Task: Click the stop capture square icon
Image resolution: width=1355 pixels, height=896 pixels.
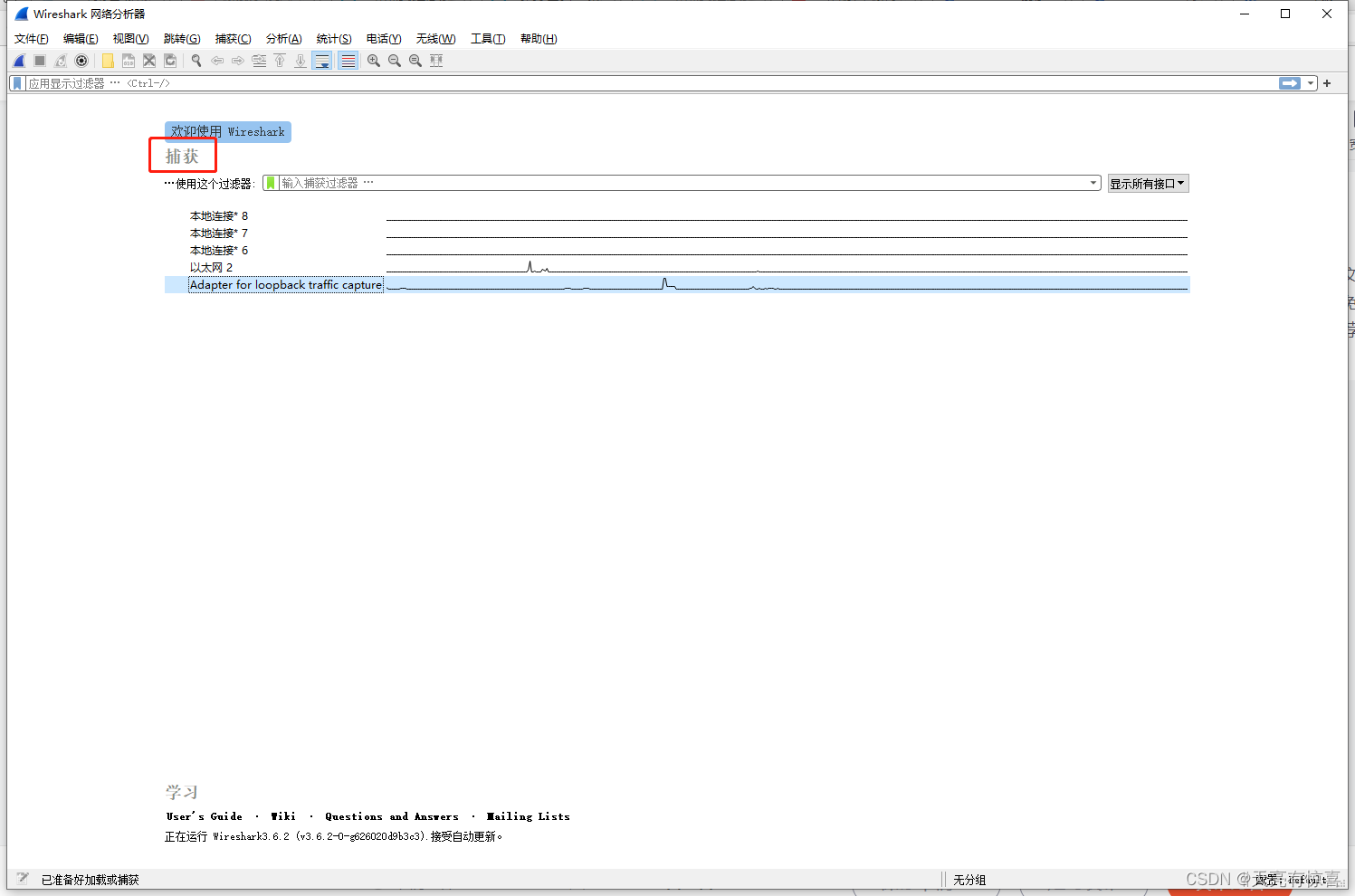Action: point(40,61)
